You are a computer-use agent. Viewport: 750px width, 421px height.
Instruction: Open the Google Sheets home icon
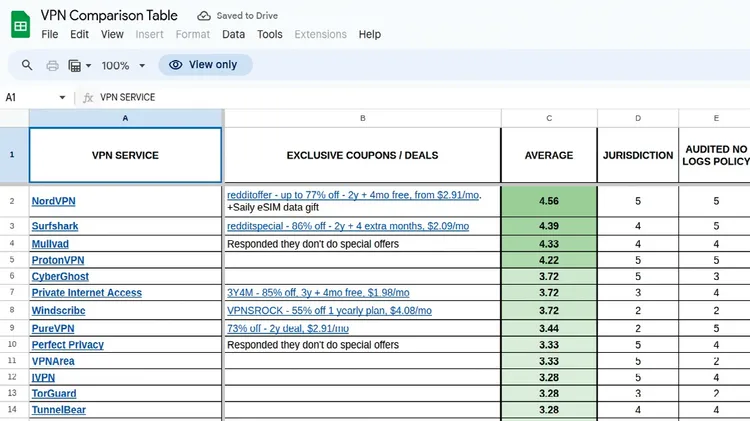pos(21,24)
